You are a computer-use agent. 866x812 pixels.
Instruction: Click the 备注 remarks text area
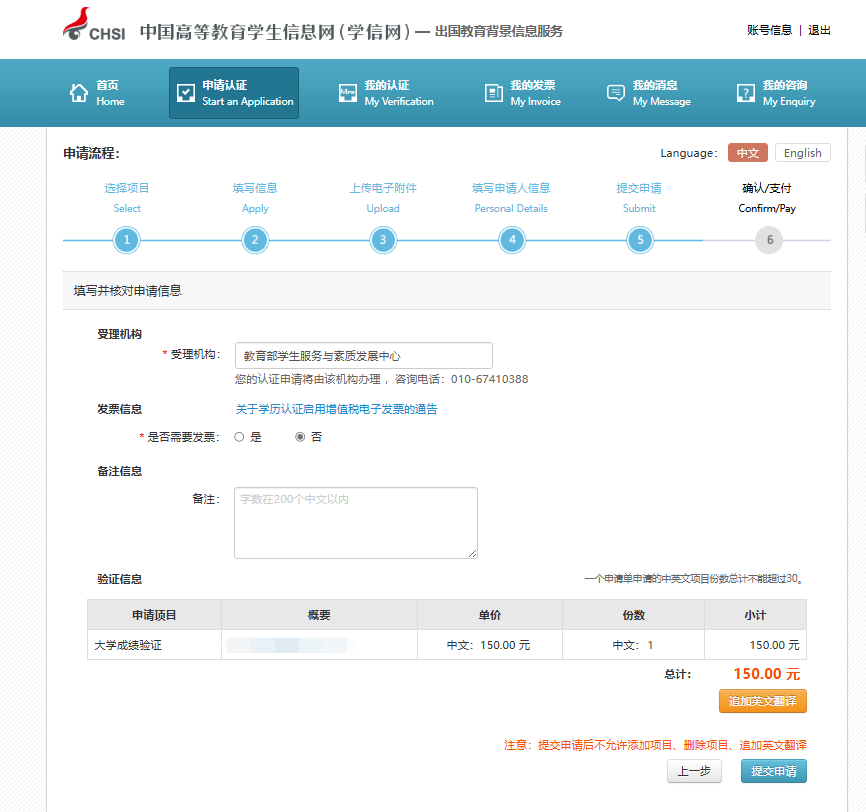[355, 522]
